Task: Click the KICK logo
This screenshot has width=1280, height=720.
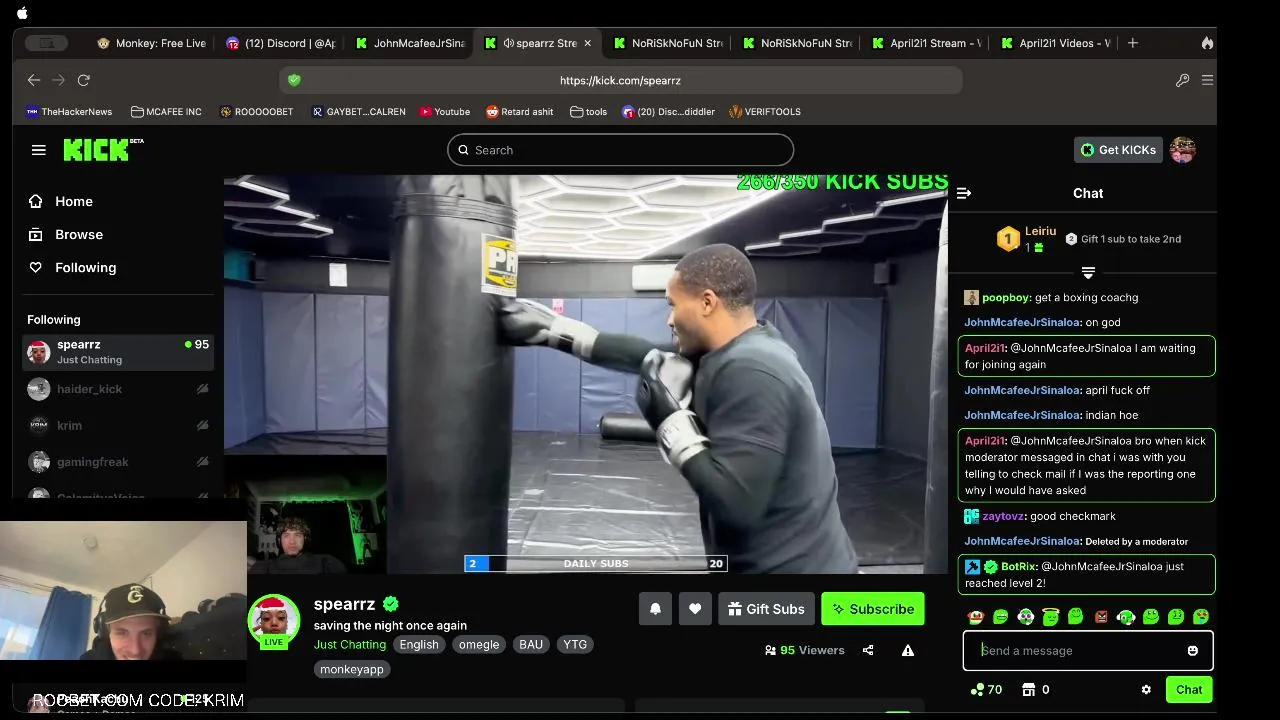Action: tap(103, 150)
